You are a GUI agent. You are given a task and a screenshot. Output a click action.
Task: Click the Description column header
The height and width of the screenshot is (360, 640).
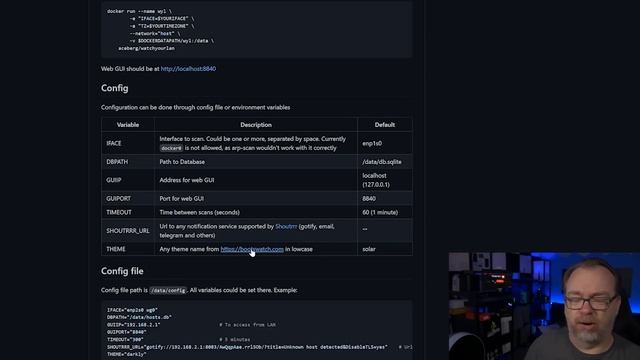[256, 125]
